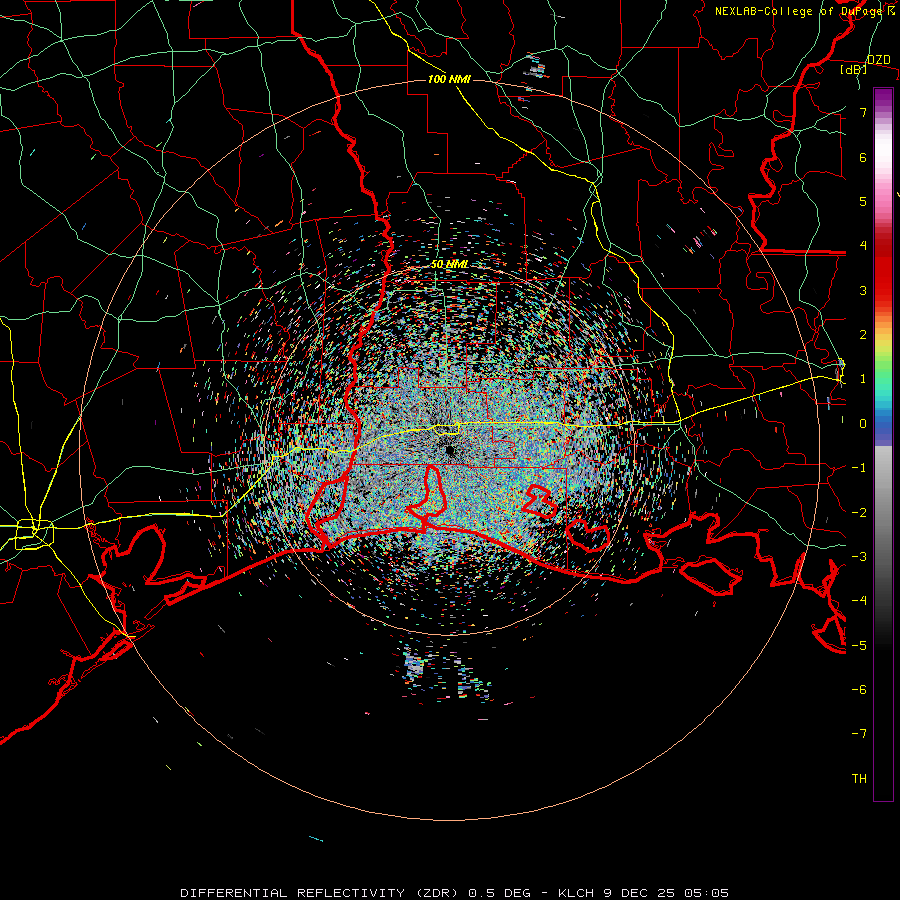Click the DZD product label above the scale
This screenshot has height=900, width=900.
click(x=878, y=60)
